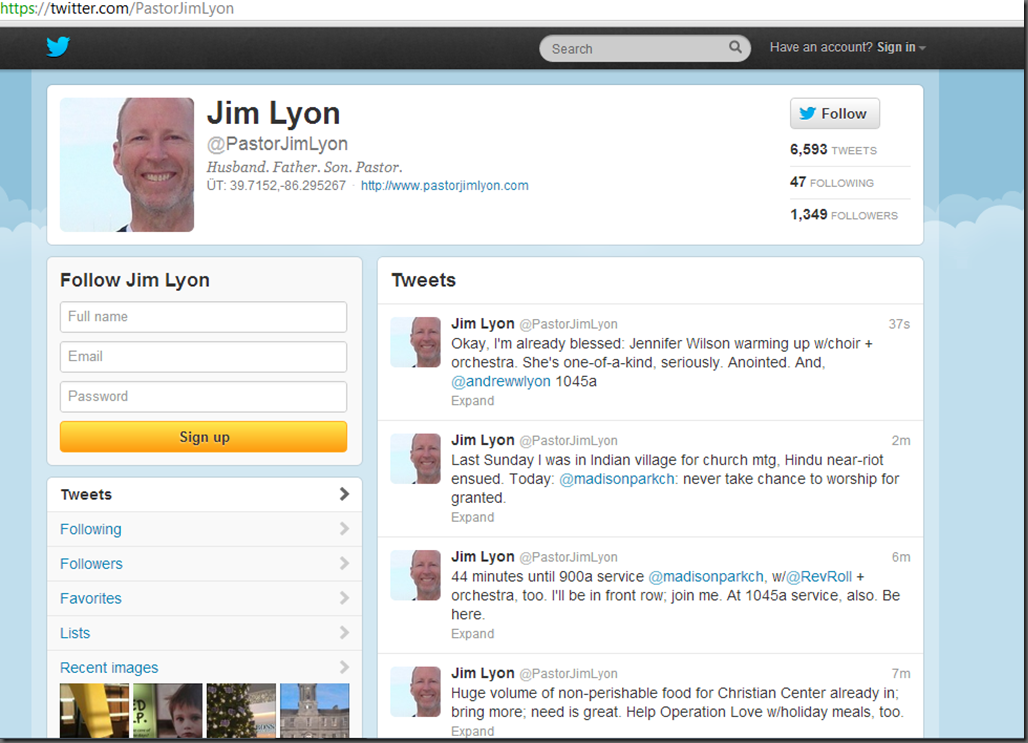Open the Followers sidebar item

pyautogui.click(x=205, y=564)
